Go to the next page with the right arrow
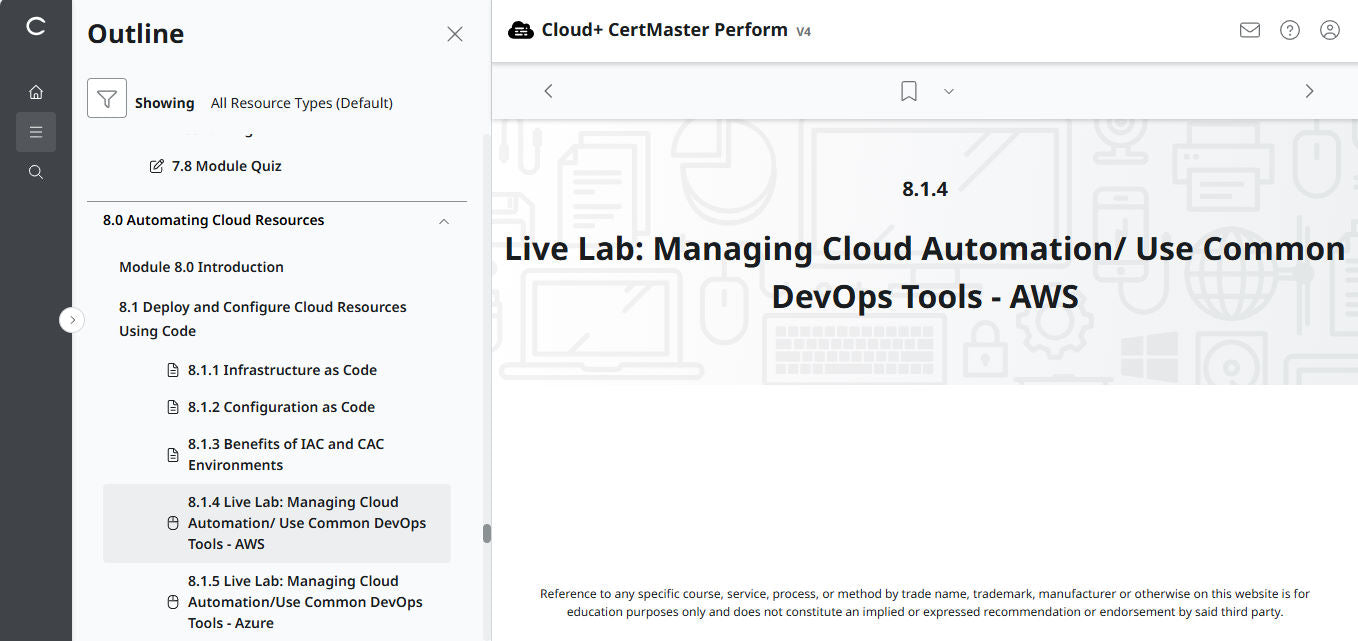The height and width of the screenshot is (641, 1358). coord(1309,90)
